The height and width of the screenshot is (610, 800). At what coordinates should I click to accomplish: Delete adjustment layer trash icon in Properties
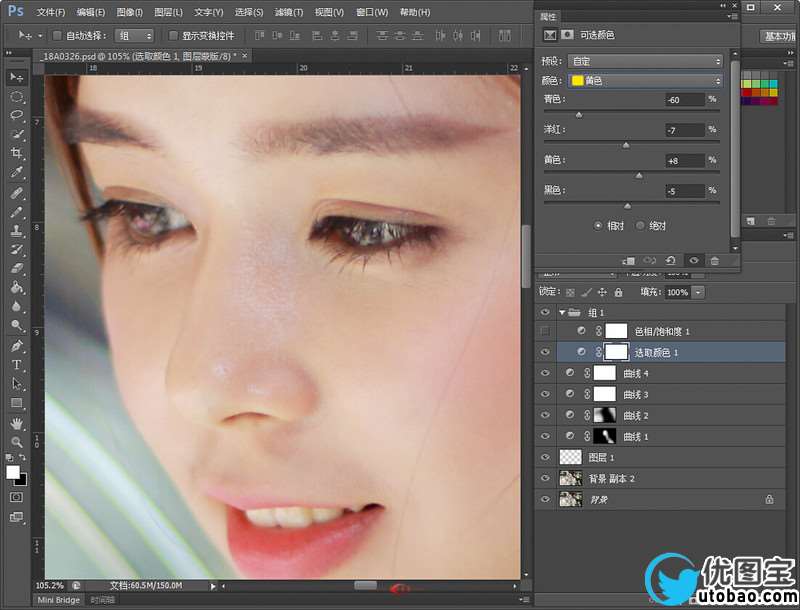point(715,261)
